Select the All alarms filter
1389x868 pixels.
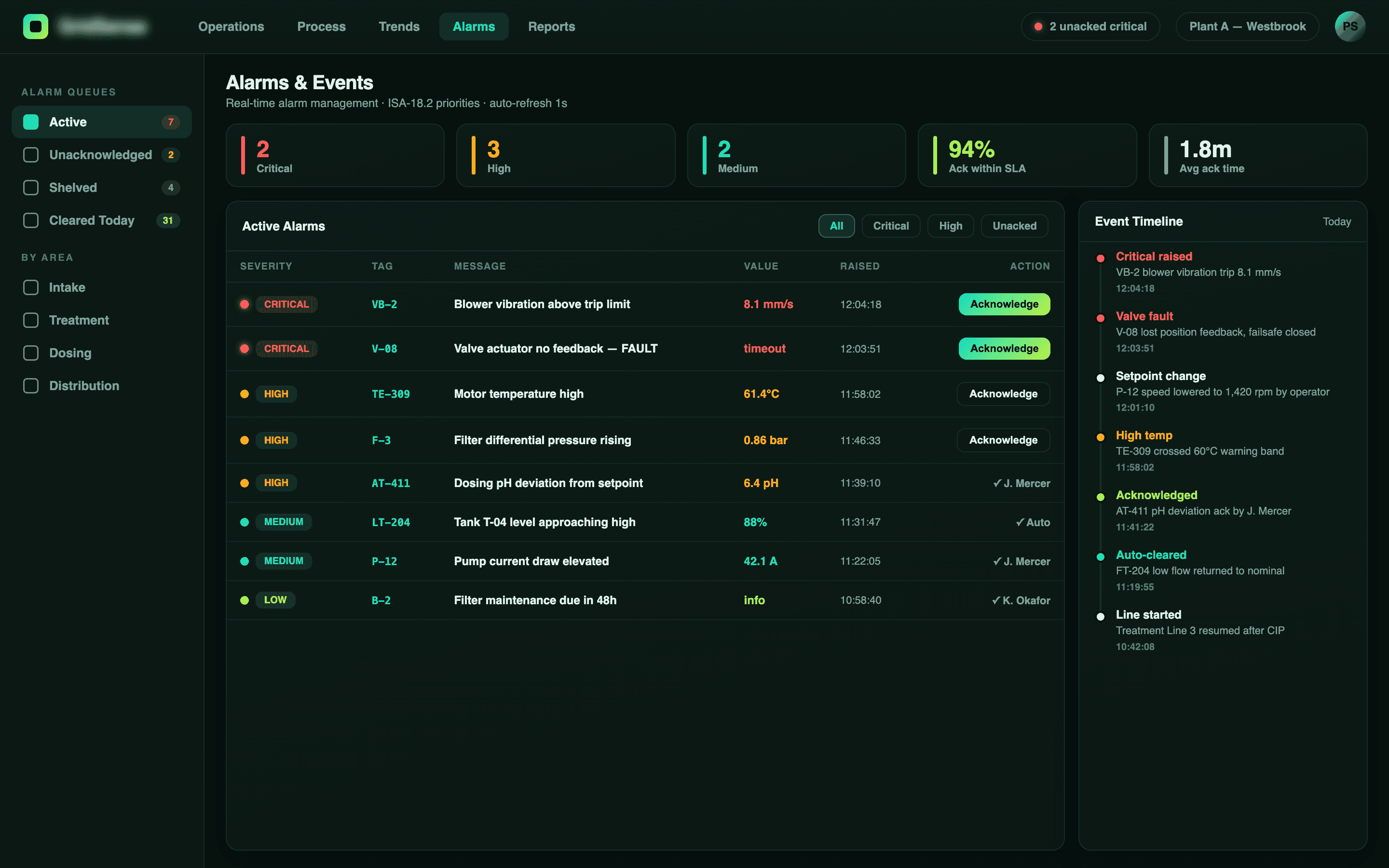tap(836, 226)
